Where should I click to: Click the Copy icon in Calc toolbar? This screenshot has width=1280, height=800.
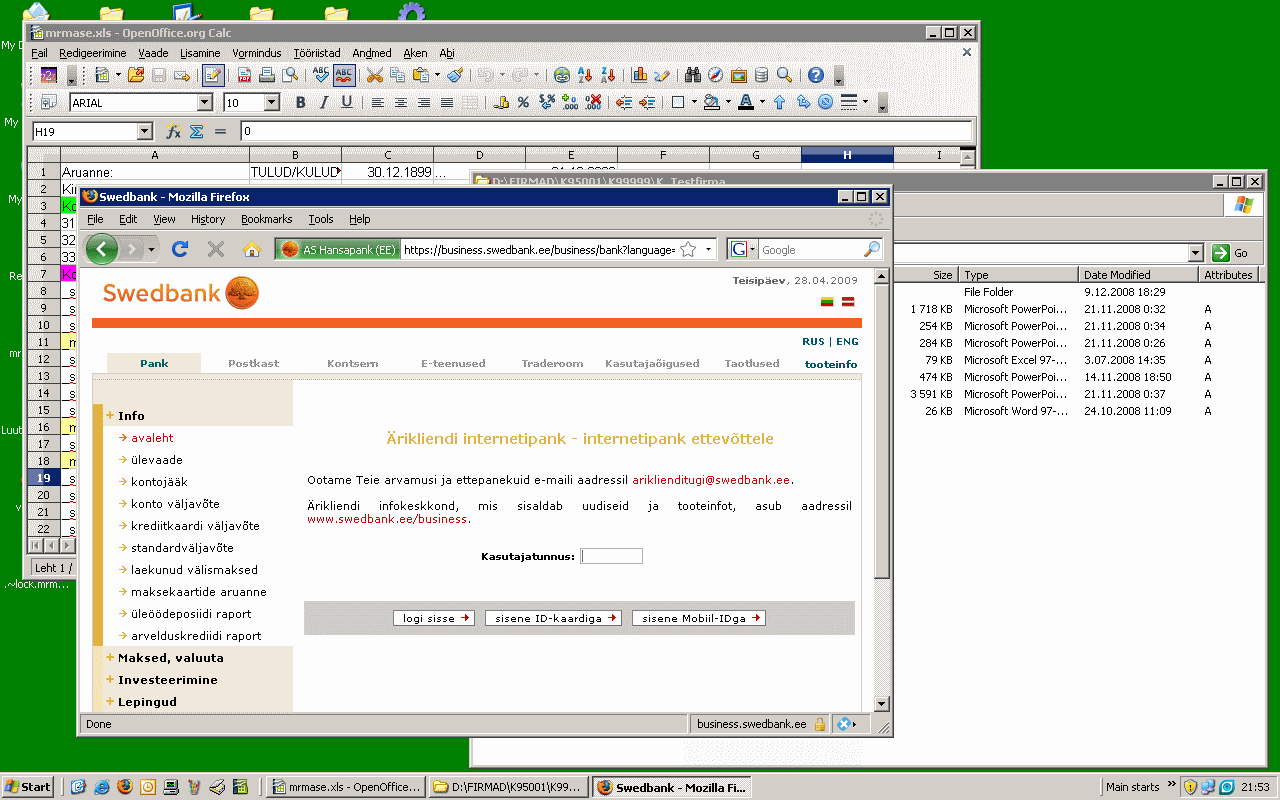click(397, 75)
